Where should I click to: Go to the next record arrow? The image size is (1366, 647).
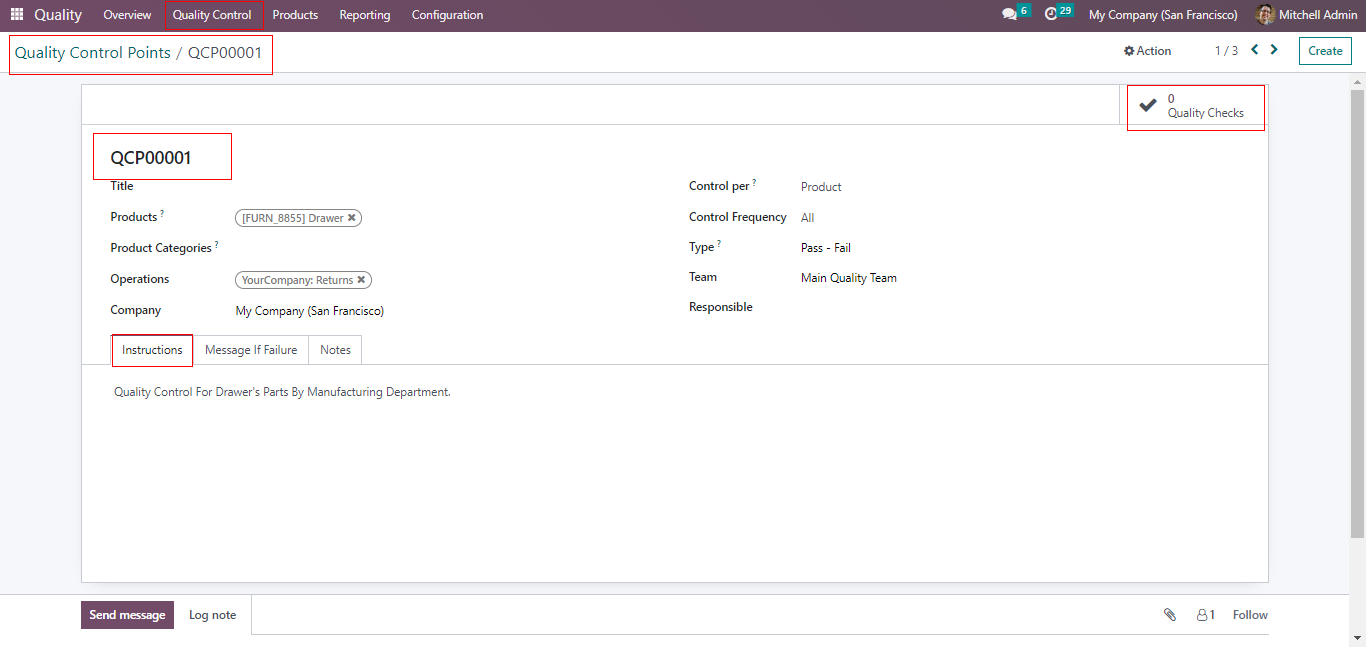click(1274, 50)
